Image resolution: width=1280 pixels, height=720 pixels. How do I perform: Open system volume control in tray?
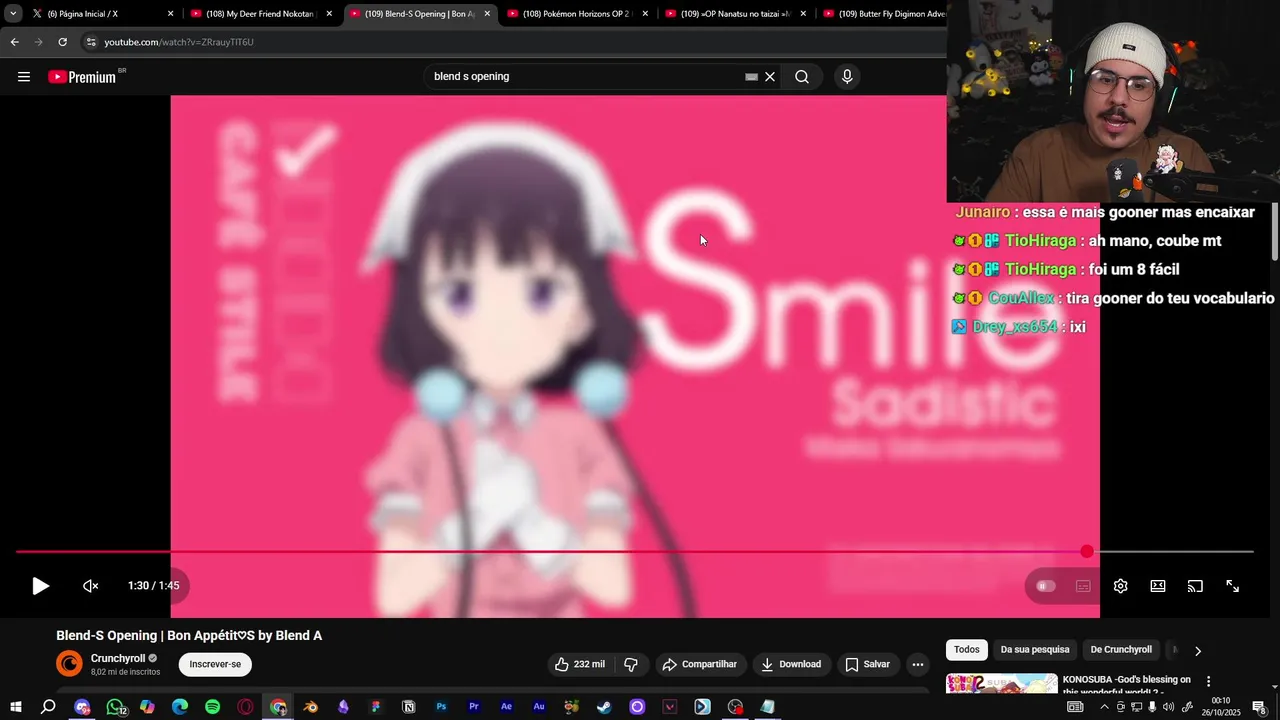tap(1169, 707)
